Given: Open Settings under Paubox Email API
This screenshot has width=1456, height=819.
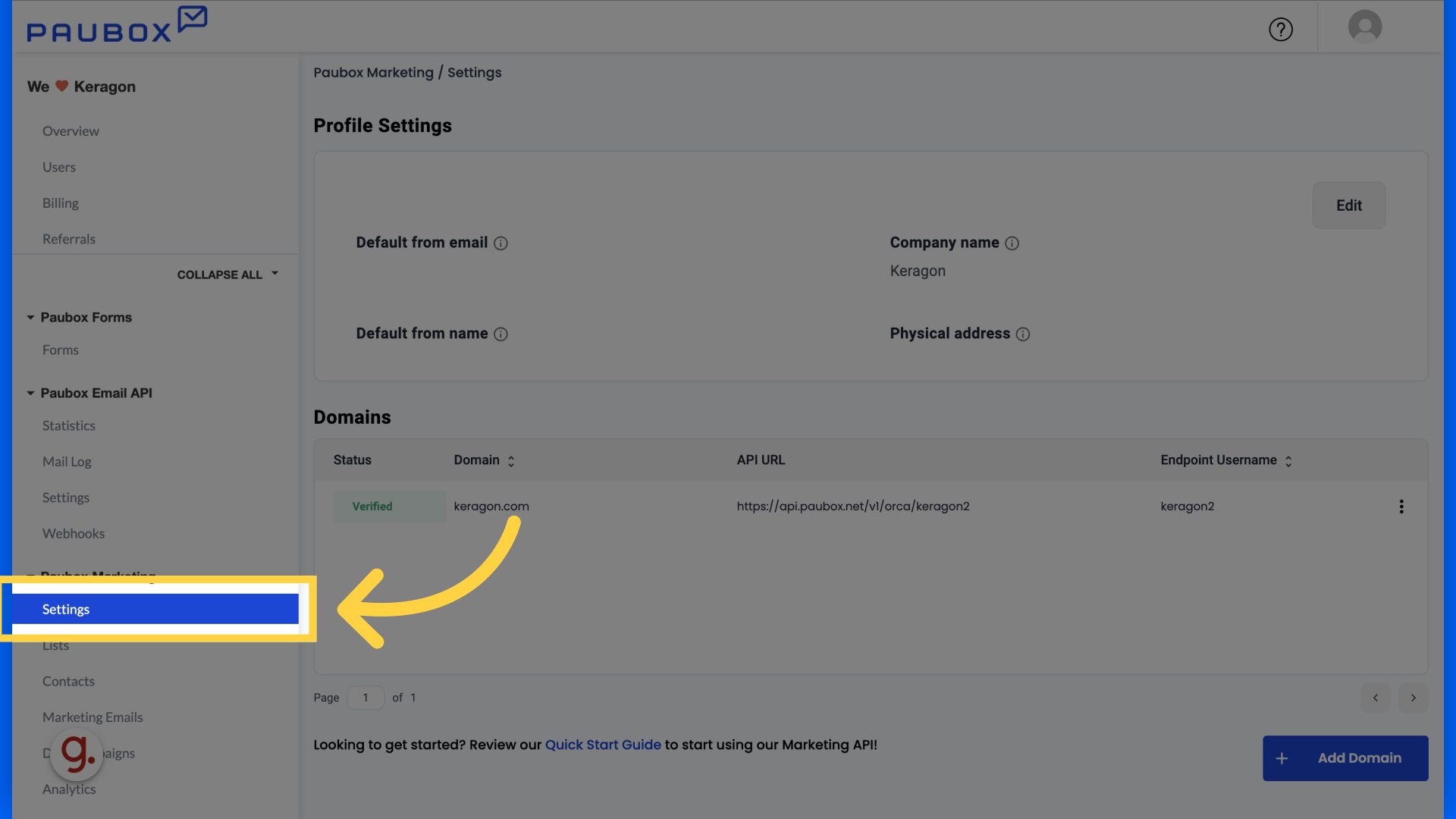Looking at the screenshot, I should click(66, 498).
